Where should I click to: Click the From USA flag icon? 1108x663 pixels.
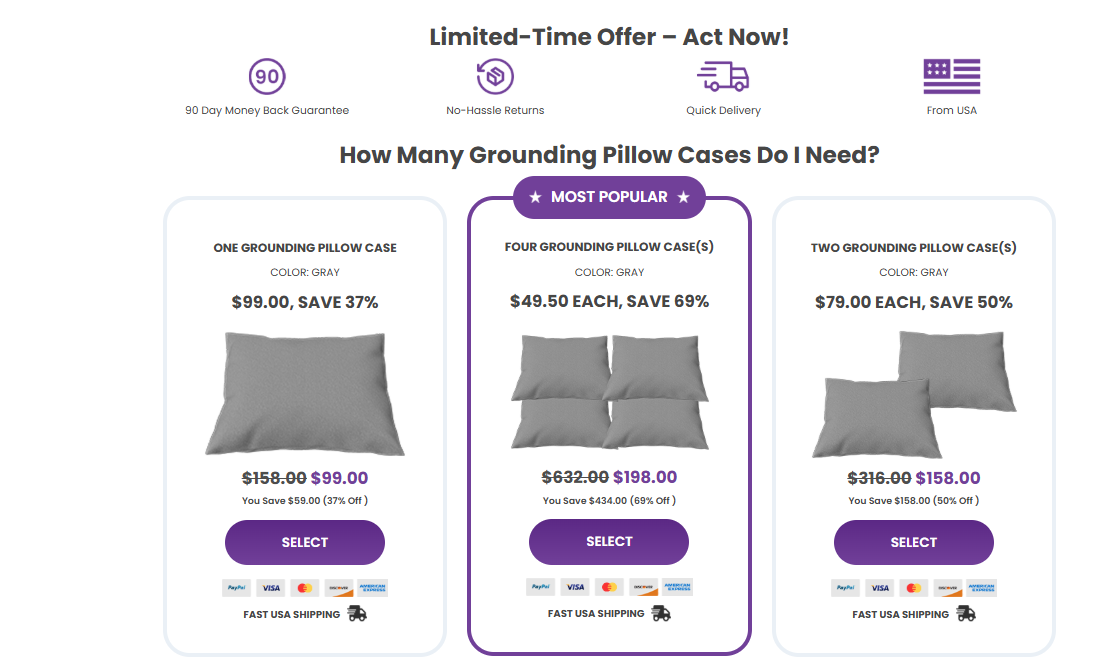[951, 77]
